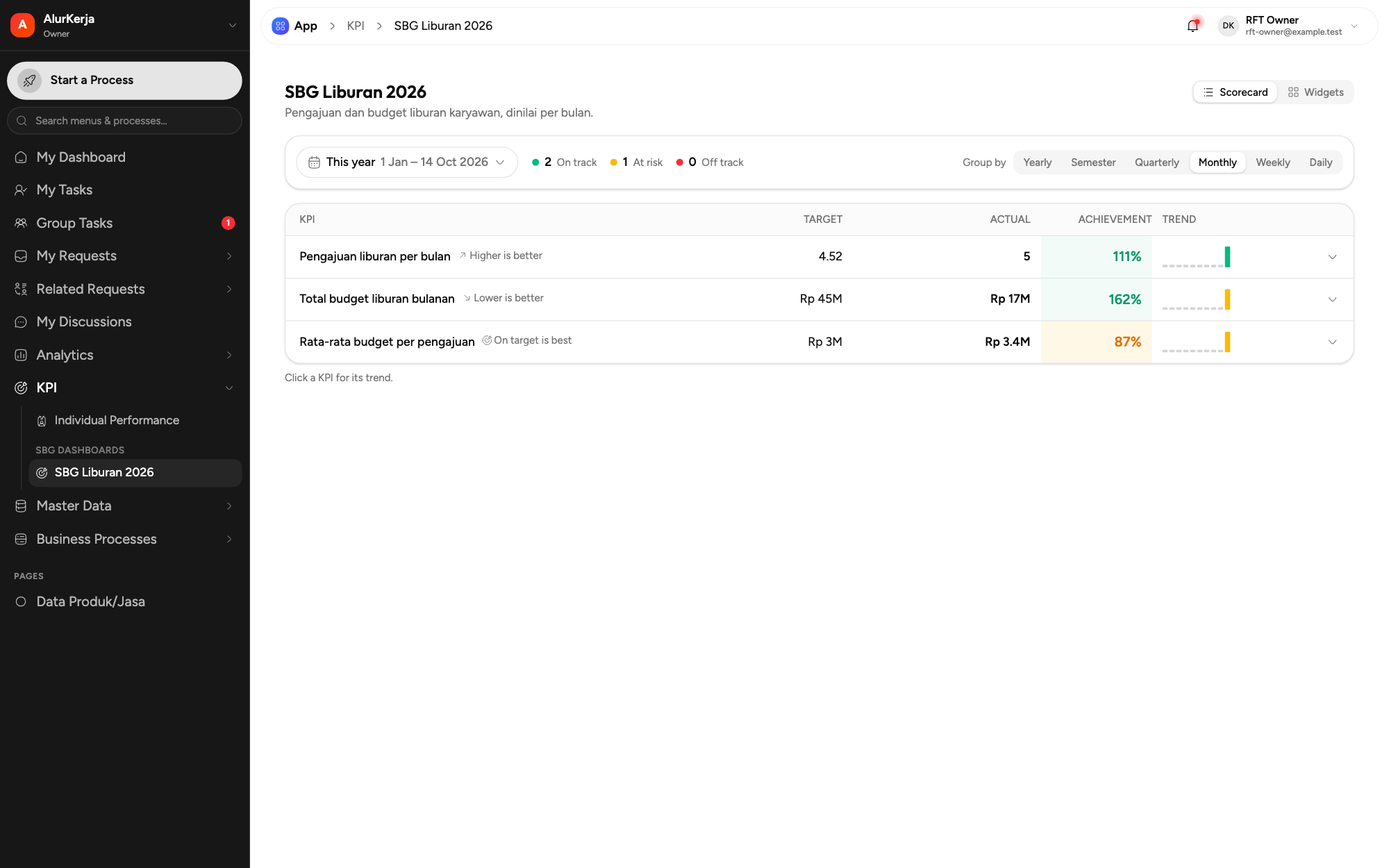Click Pengajuan liburan per bulan KPI name

tap(375, 257)
